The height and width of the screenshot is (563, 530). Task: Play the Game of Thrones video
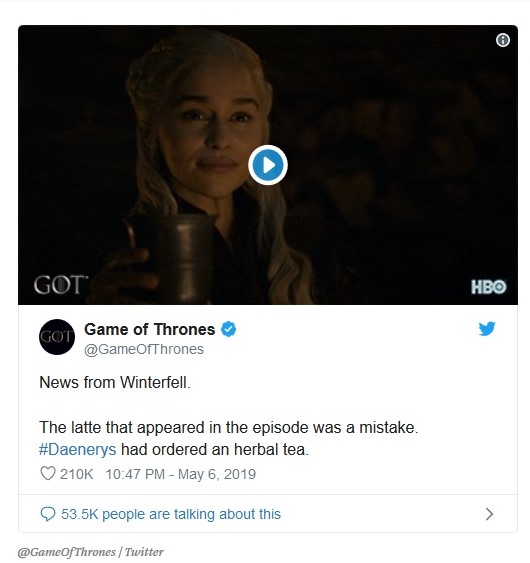point(268,165)
